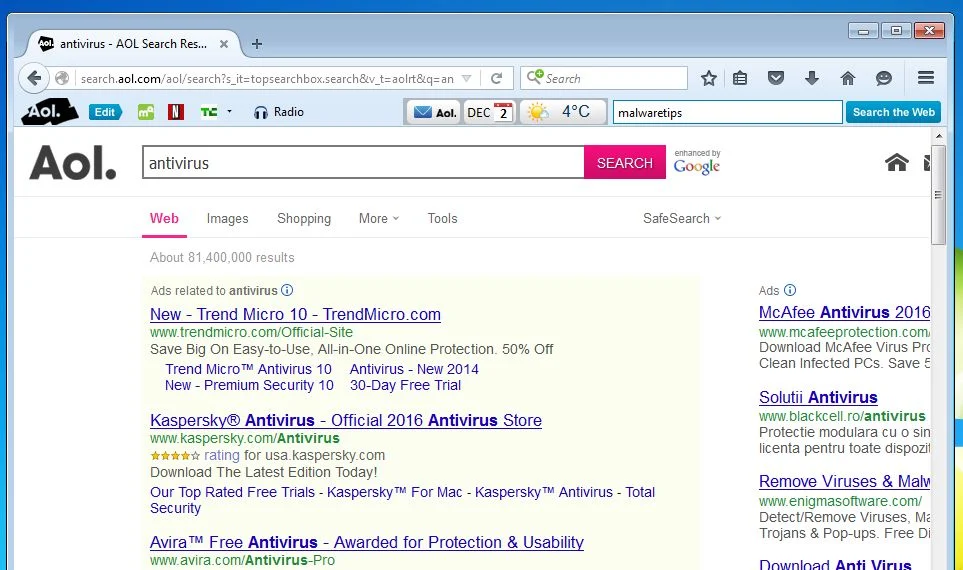
Task: Open Trend Micro Antivirus 10 sublink
Action: point(248,369)
